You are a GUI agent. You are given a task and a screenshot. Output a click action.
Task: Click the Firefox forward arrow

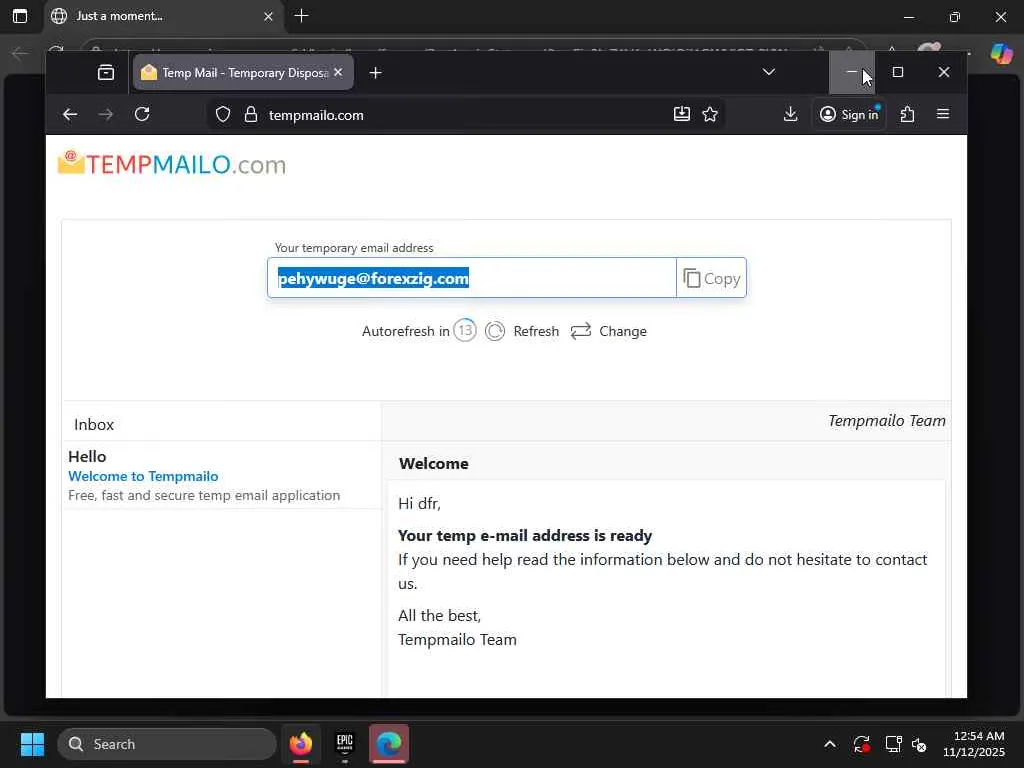(106, 114)
